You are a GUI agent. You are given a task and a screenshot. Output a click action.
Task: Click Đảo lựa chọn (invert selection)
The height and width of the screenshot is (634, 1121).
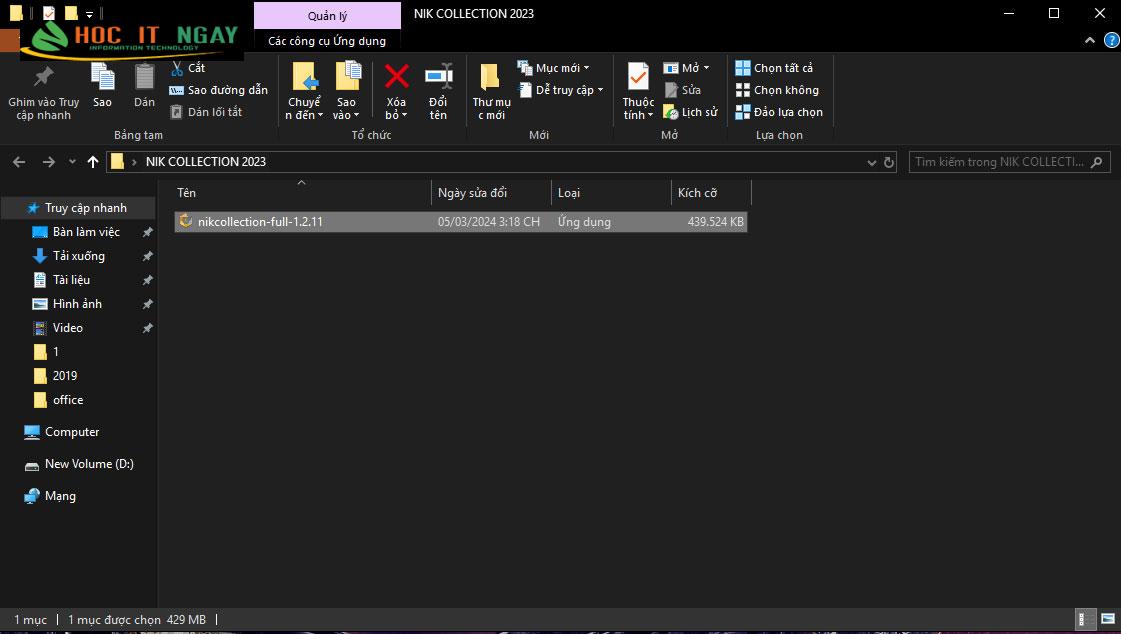[779, 112]
